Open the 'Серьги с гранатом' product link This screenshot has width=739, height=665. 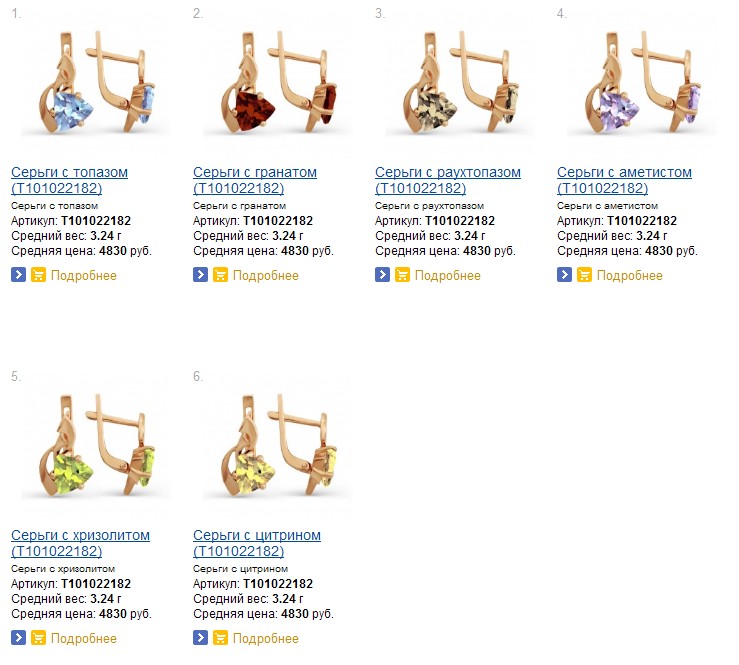[x=255, y=180]
